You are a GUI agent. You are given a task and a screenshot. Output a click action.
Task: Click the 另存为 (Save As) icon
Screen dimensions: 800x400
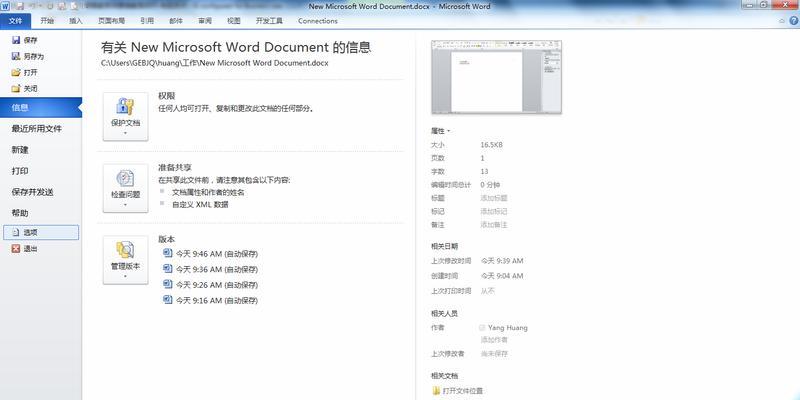pos(16,56)
